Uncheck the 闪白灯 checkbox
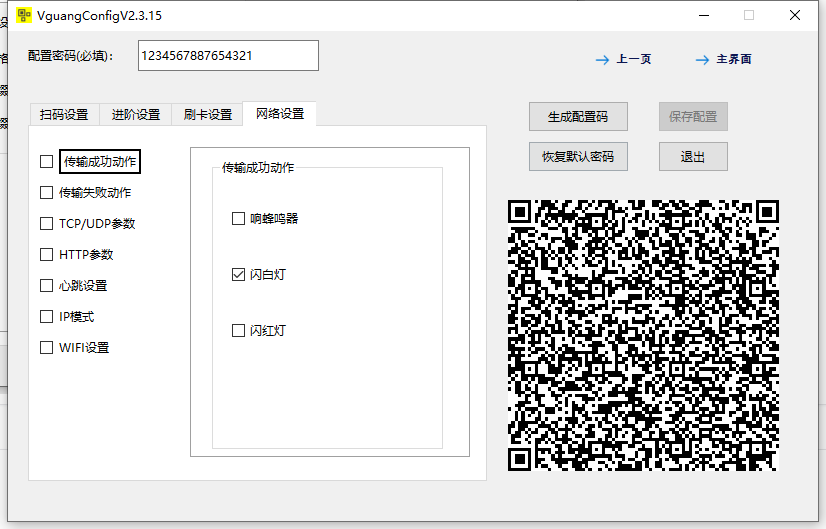The height and width of the screenshot is (529, 826). [x=238, y=275]
